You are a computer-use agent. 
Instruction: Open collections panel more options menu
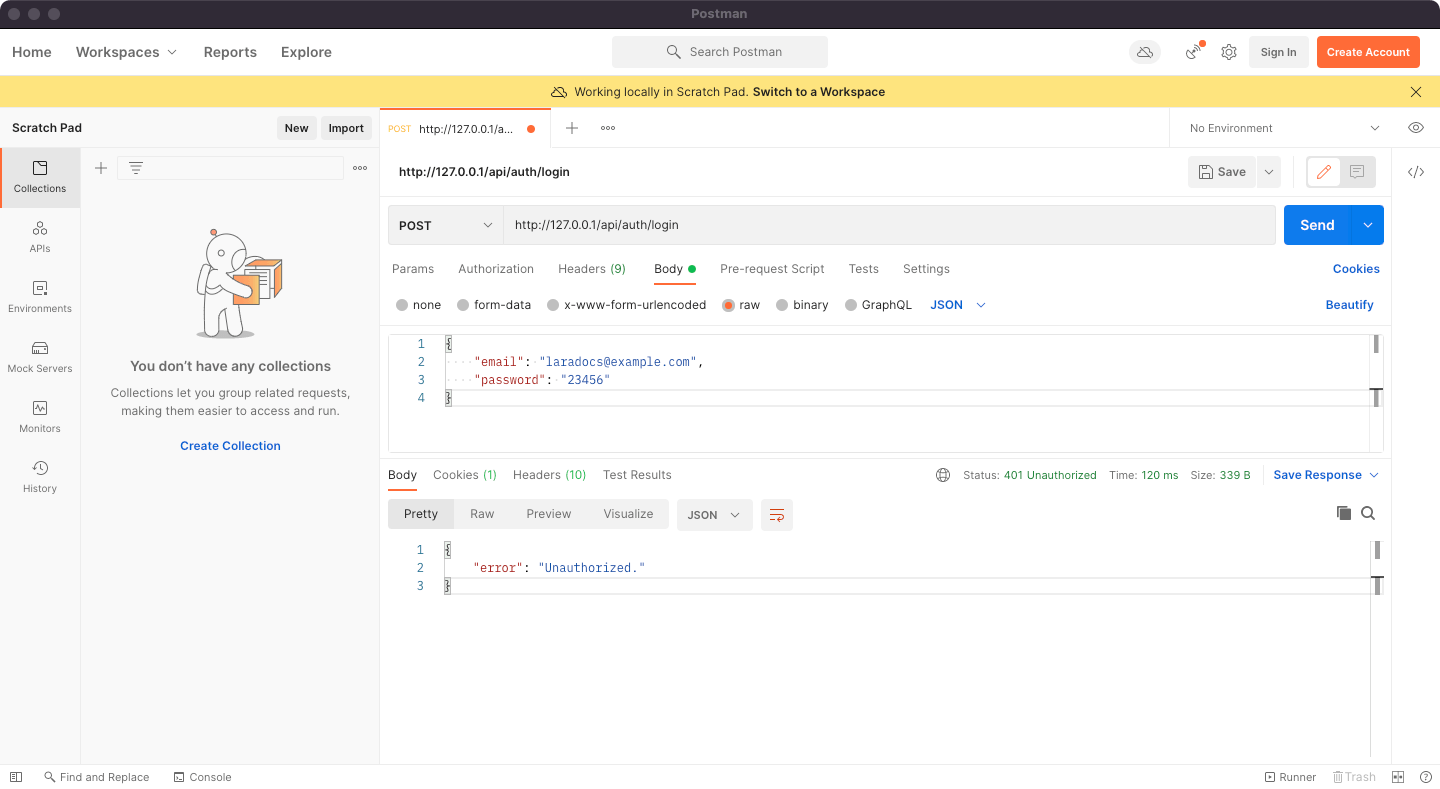(x=360, y=168)
